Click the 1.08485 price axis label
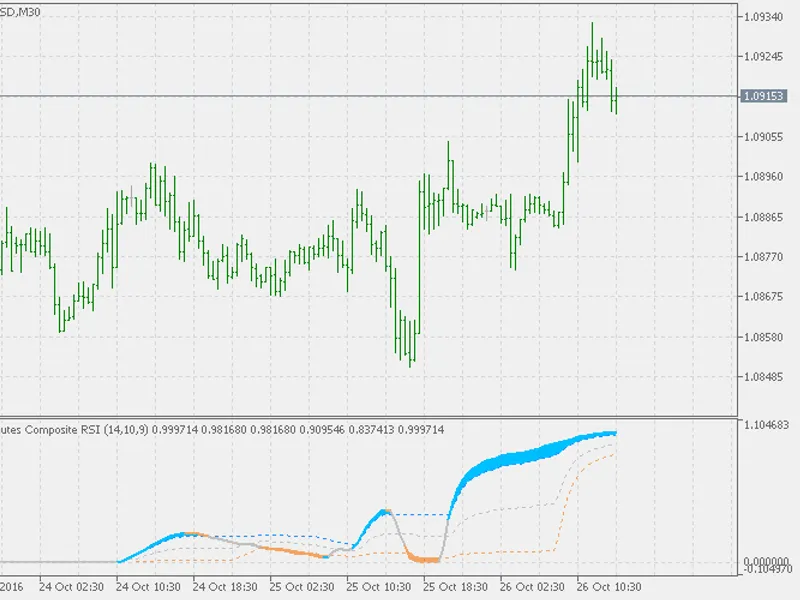 tap(763, 377)
